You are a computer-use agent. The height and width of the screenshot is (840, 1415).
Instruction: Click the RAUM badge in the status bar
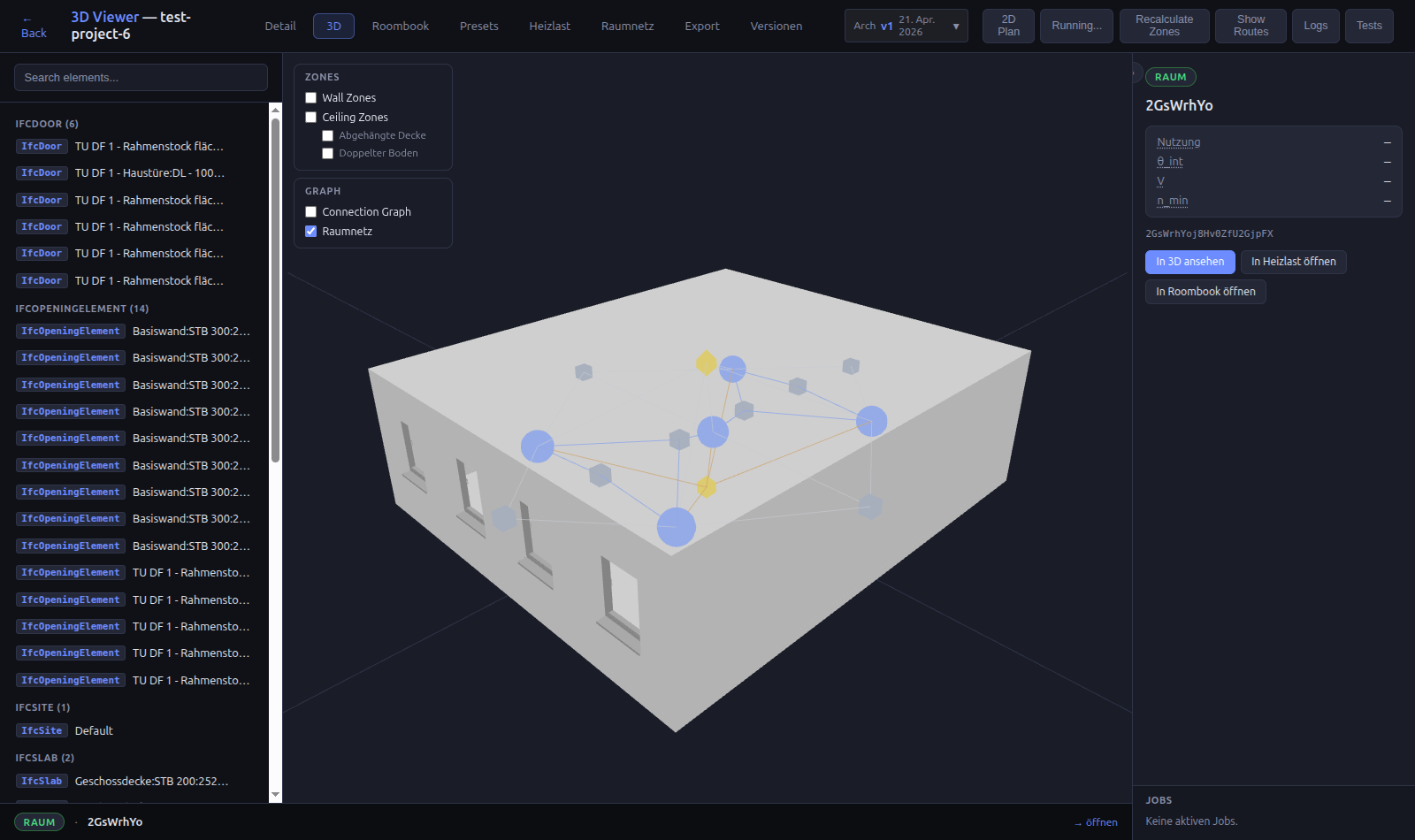pyautogui.click(x=39, y=822)
